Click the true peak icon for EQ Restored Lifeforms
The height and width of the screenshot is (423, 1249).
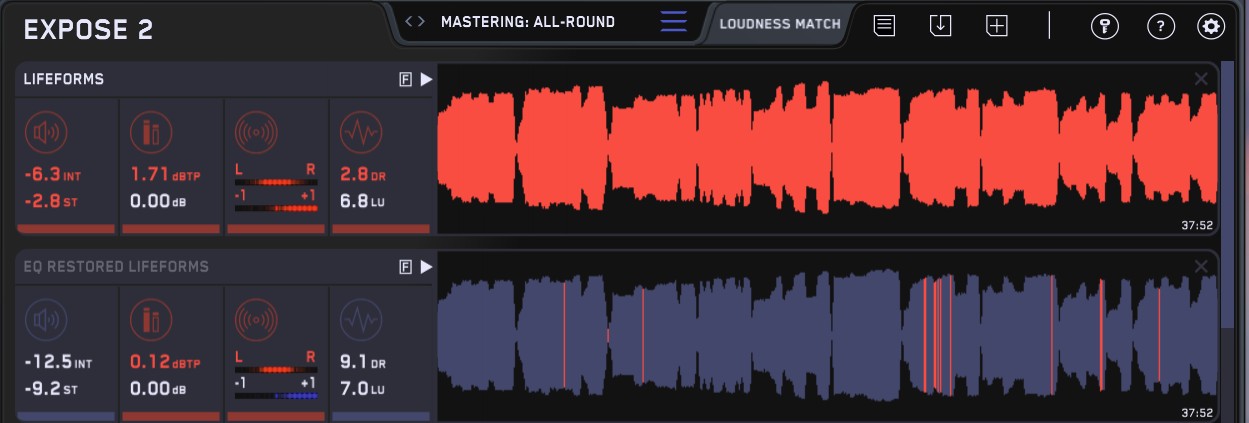(151, 320)
